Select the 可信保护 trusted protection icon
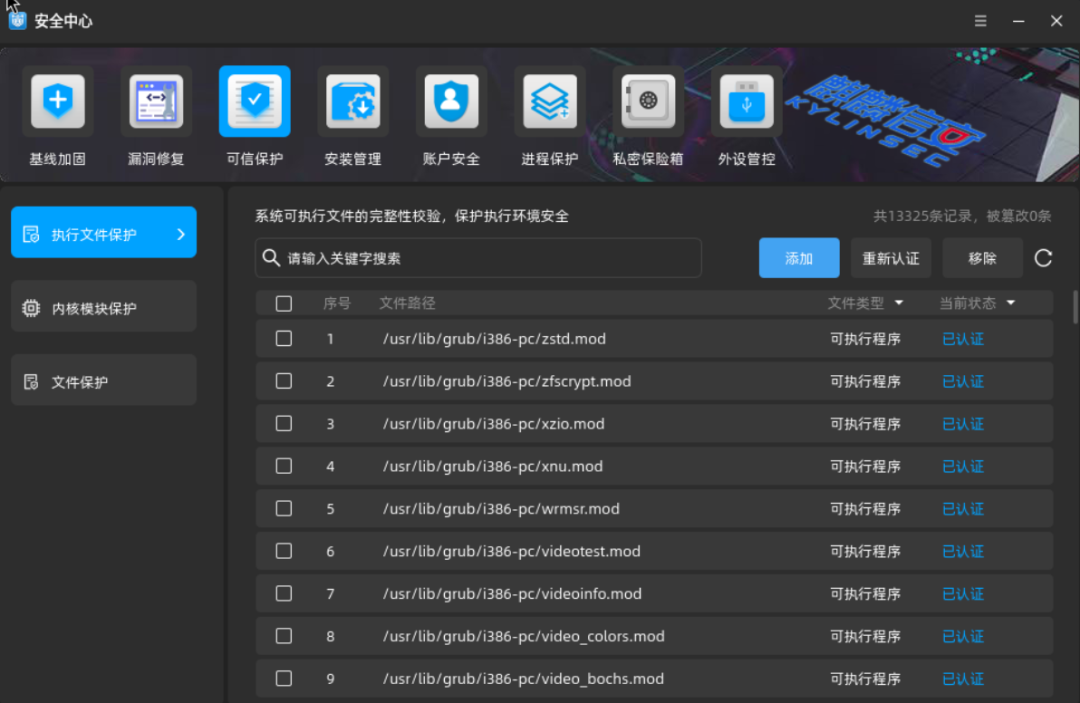 coord(255,102)
